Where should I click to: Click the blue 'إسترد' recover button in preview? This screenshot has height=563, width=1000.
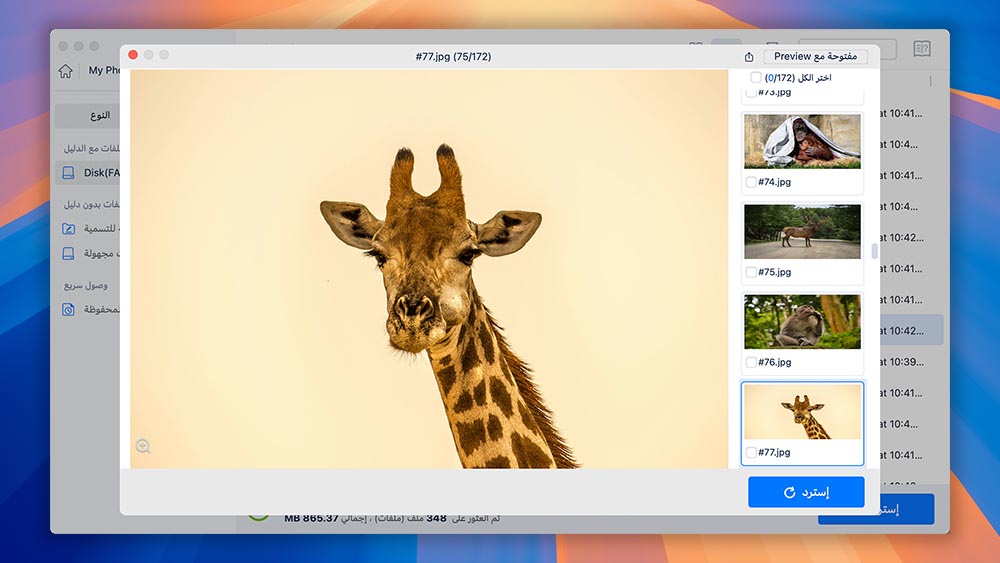coord(806,492)
